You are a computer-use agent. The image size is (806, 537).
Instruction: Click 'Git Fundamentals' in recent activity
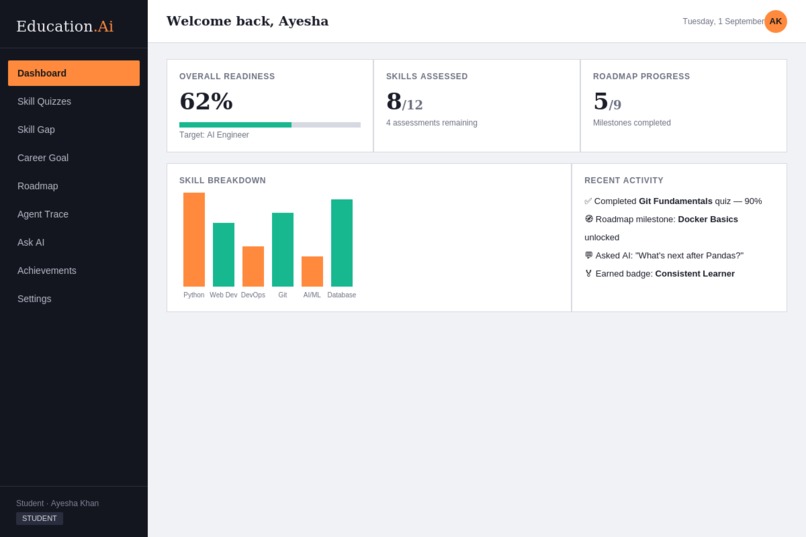coord(675,201)
